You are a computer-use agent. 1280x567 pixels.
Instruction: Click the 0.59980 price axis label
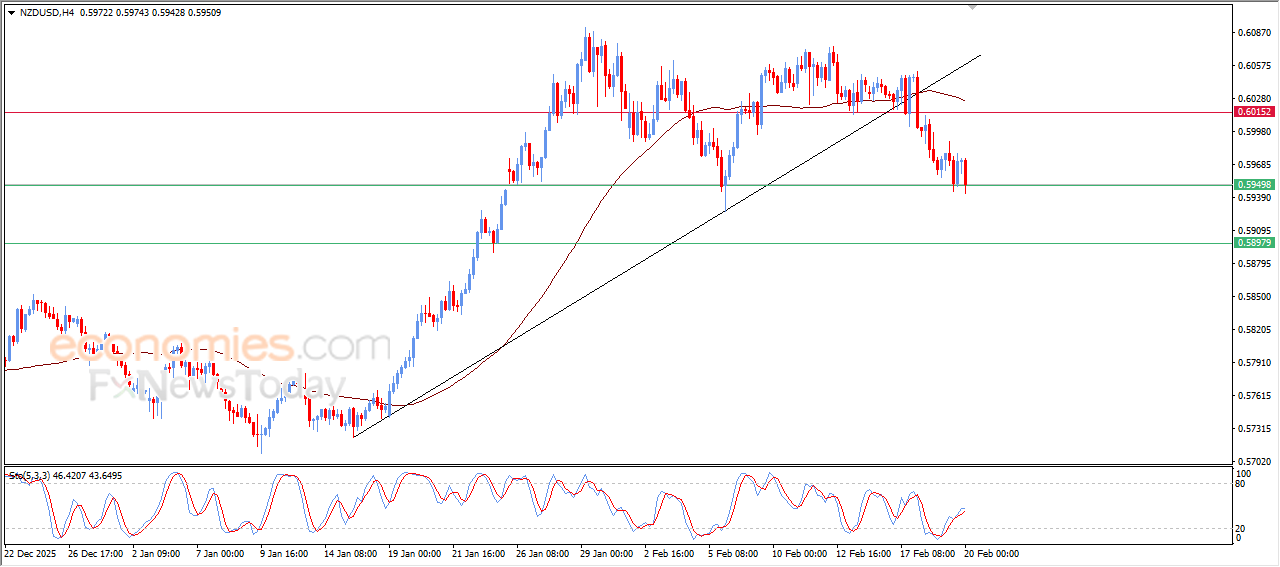coord(1254,132)
